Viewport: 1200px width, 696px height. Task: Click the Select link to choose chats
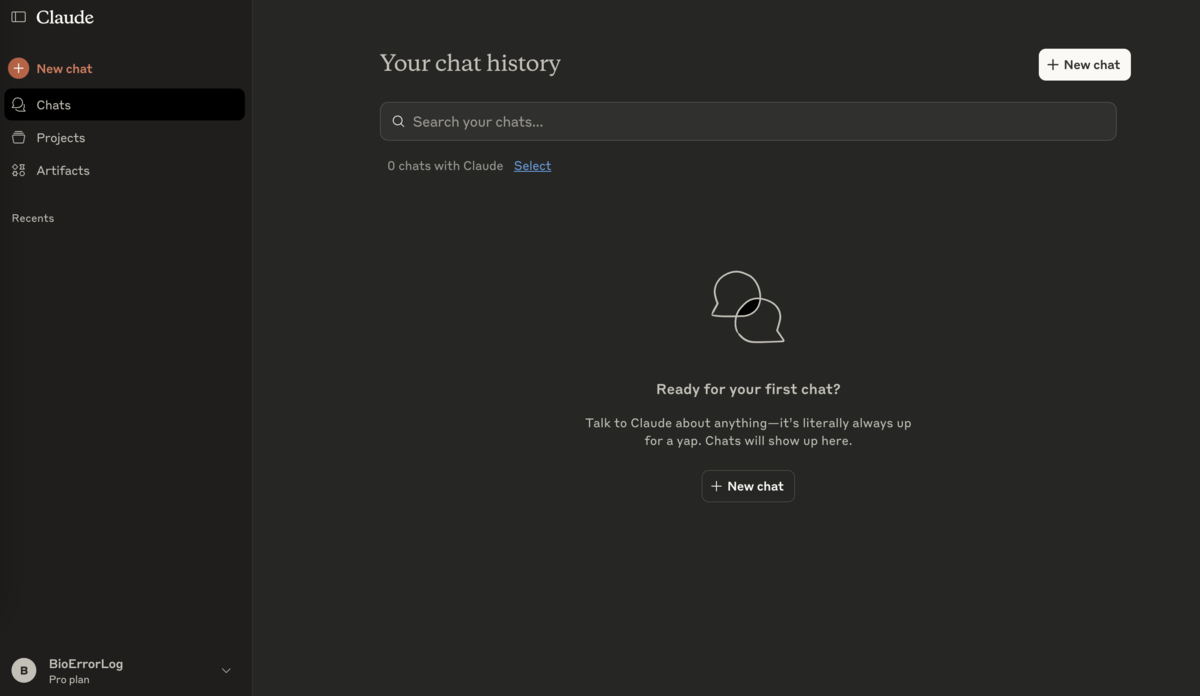(x=531, y=165)
